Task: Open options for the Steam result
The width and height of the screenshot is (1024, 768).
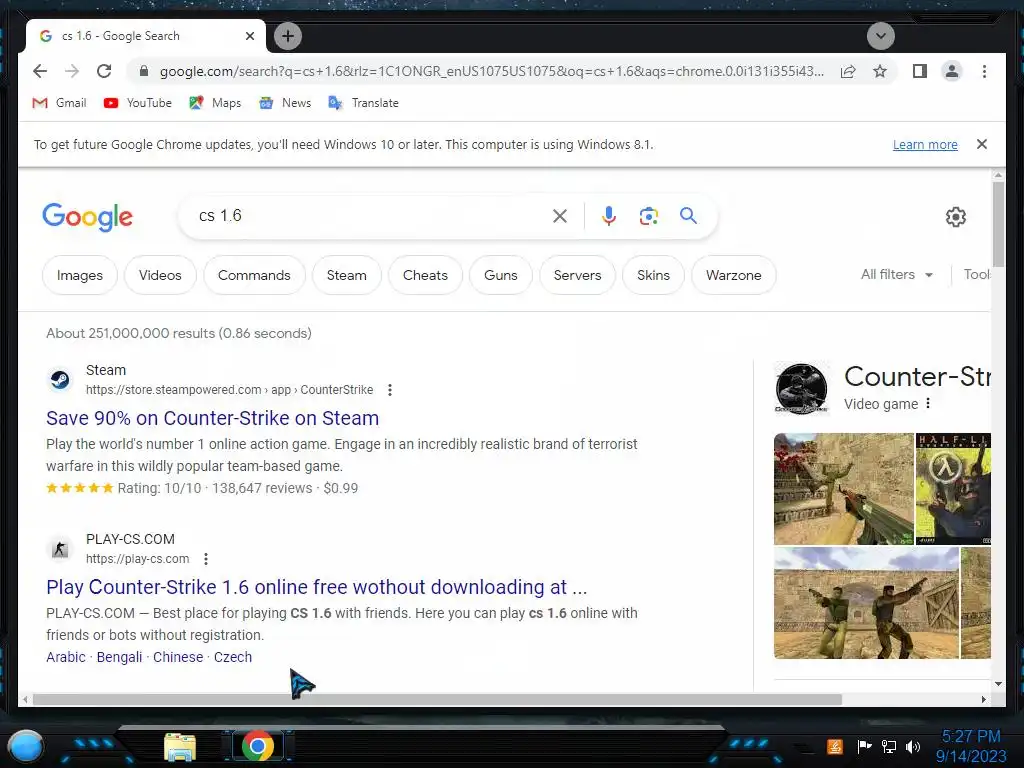Action: (x=390, y=390)
